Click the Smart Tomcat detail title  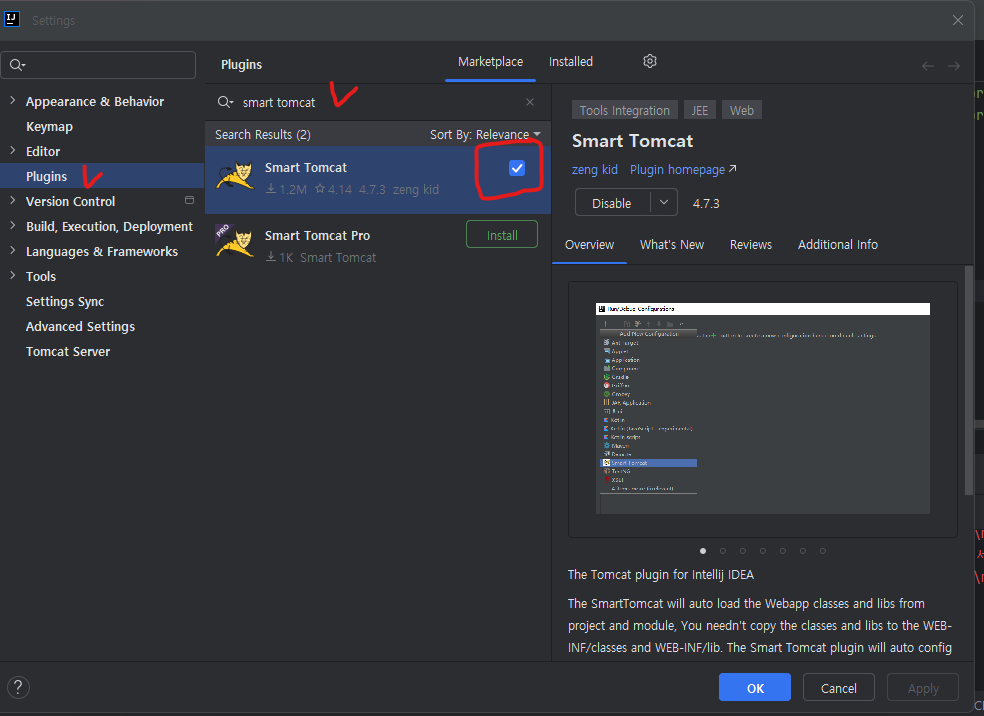click(x=632, y=141)
